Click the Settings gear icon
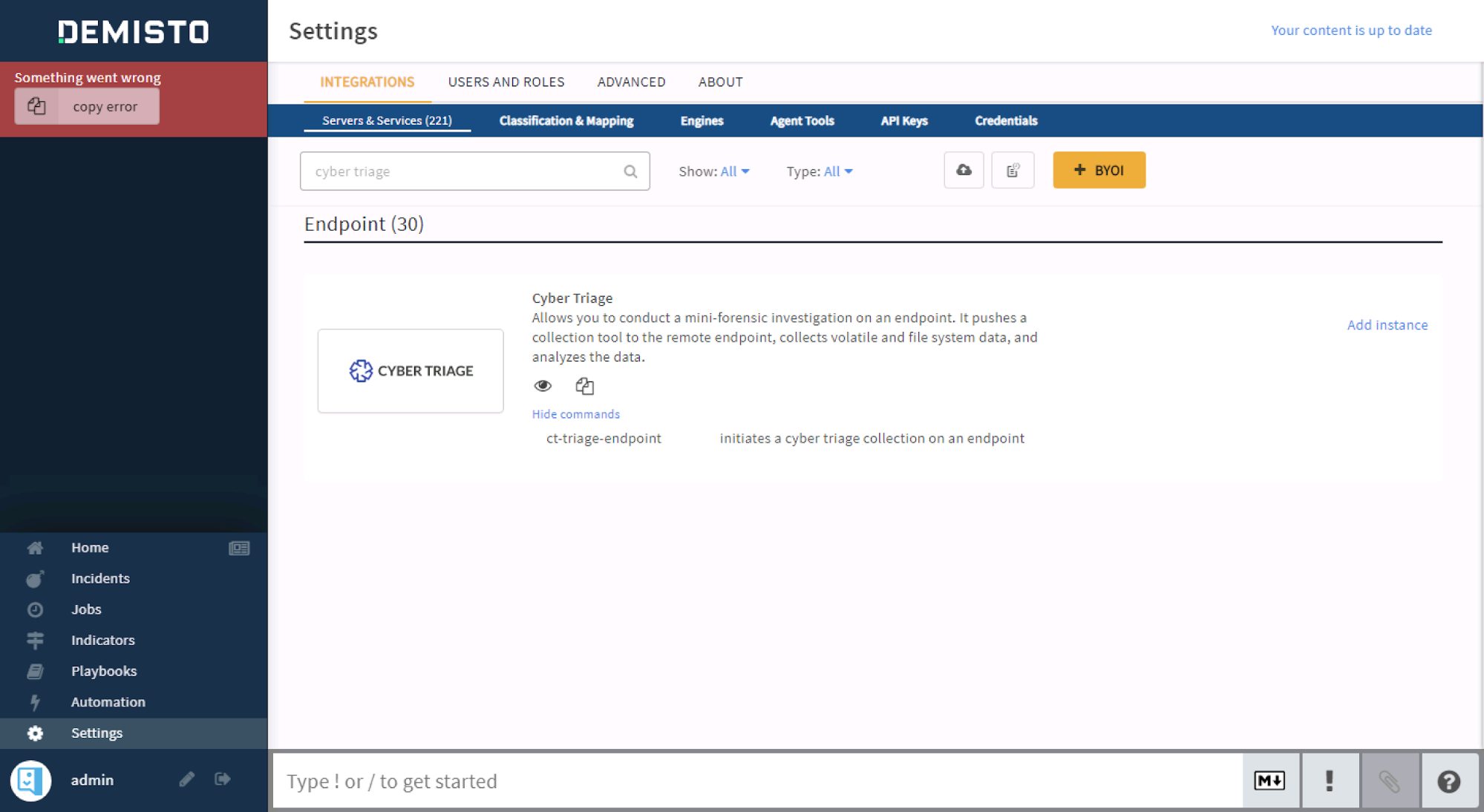1484x812 pixels. pyautogui.click(x=35, y=733)
